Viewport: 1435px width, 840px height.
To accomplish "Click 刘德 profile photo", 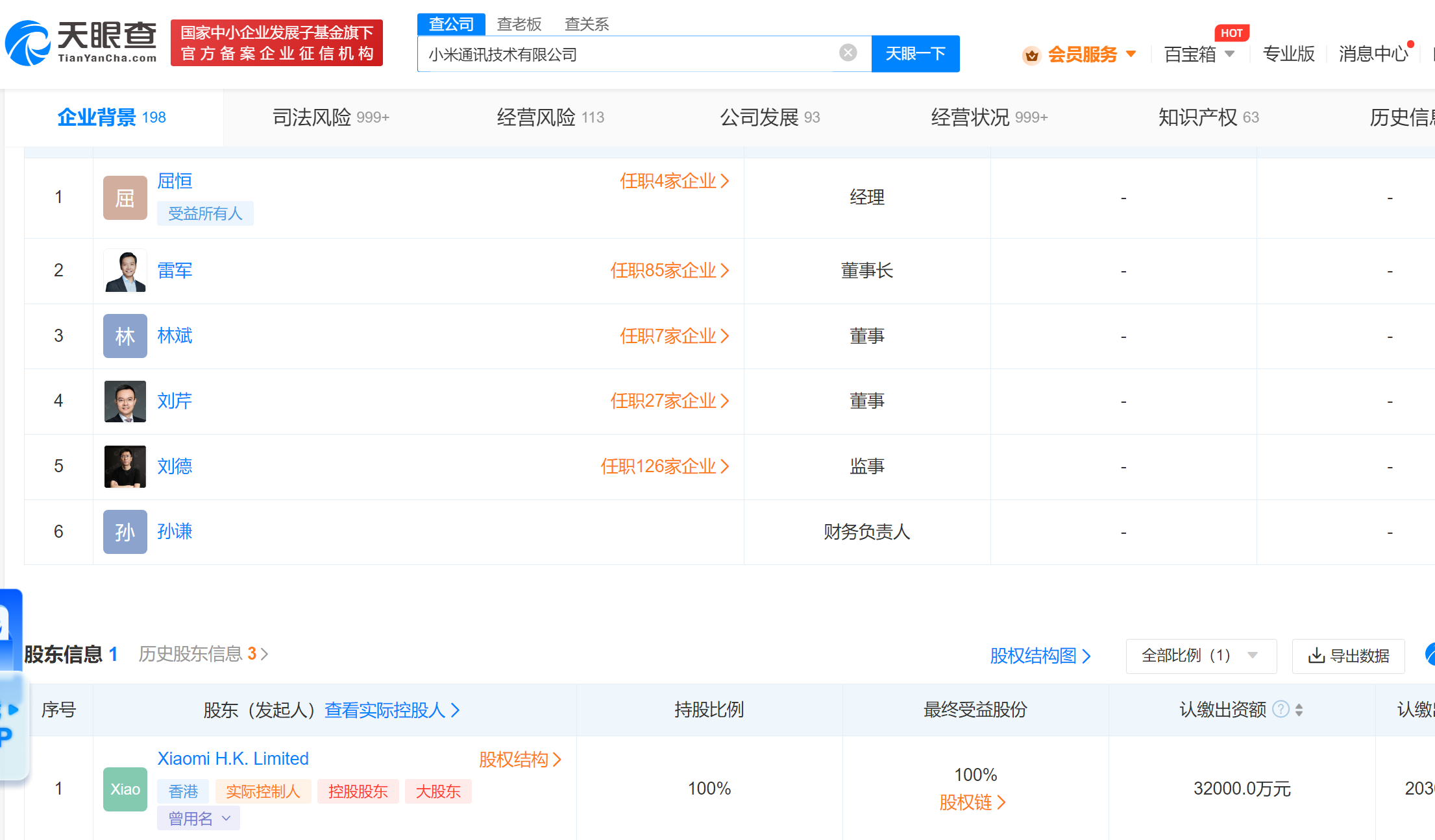I will (x=125, y=466).
